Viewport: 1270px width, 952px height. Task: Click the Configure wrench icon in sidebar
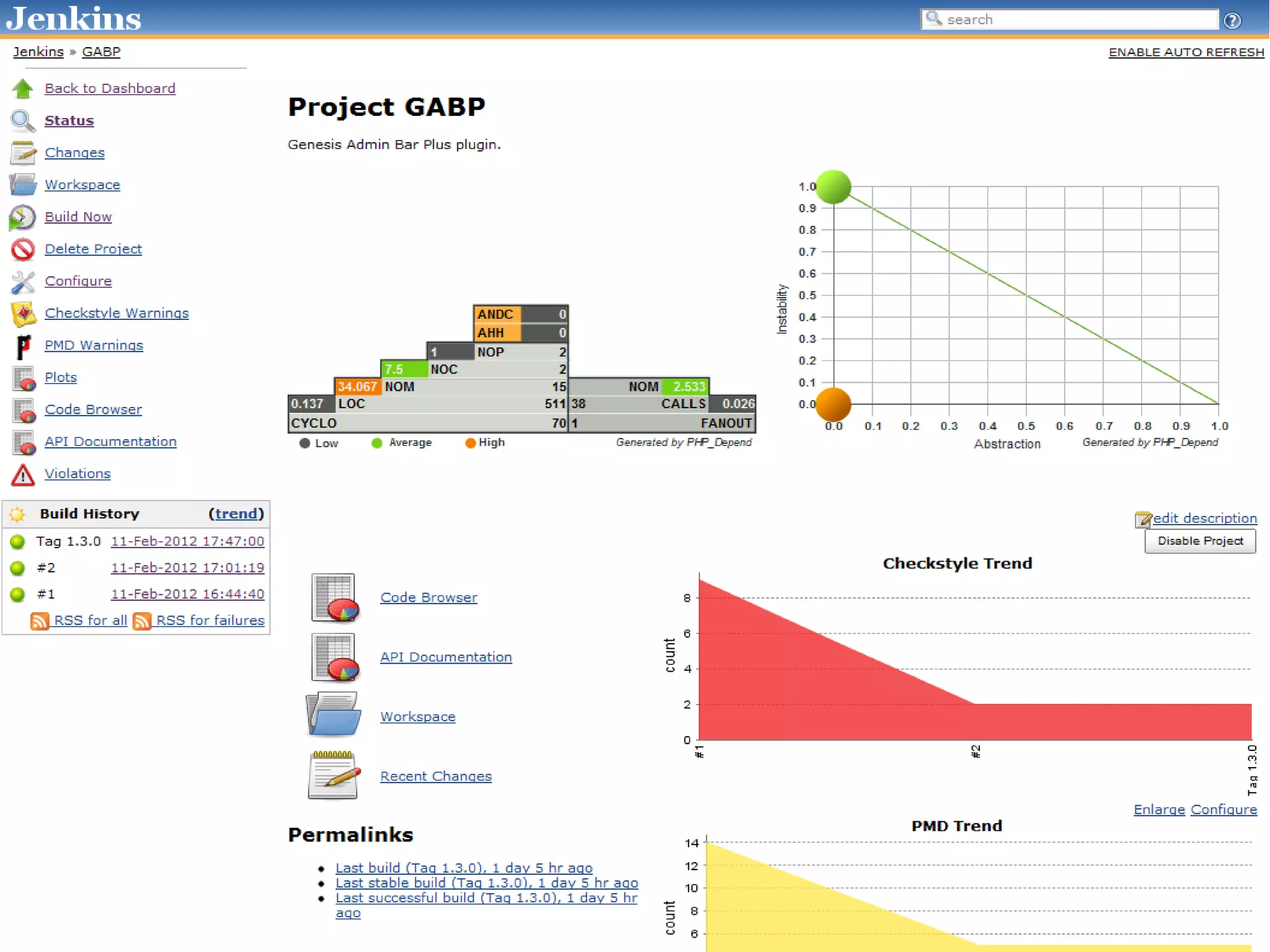tap(23, 282)
